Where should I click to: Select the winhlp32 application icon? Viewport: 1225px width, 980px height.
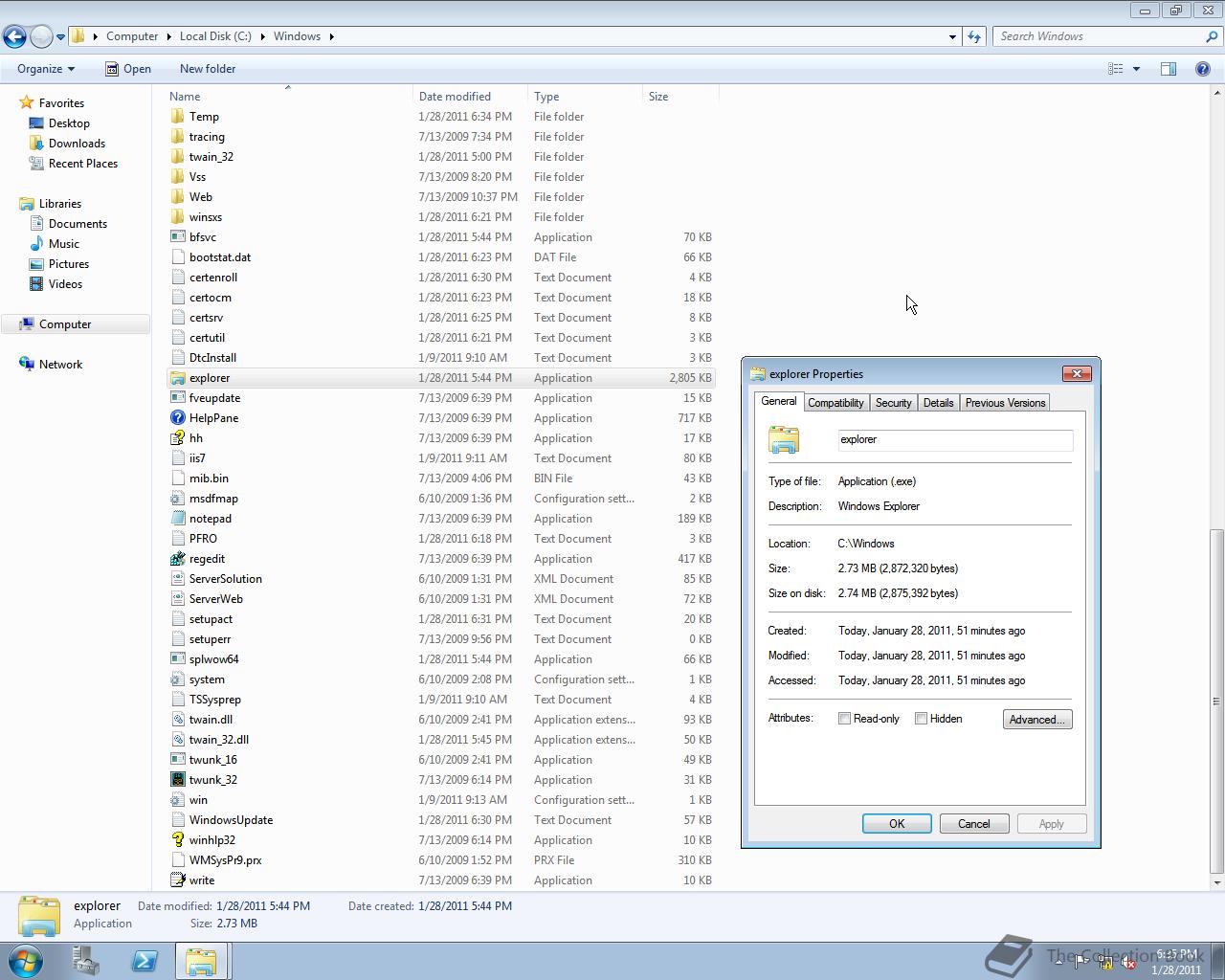tap(178, 840)
